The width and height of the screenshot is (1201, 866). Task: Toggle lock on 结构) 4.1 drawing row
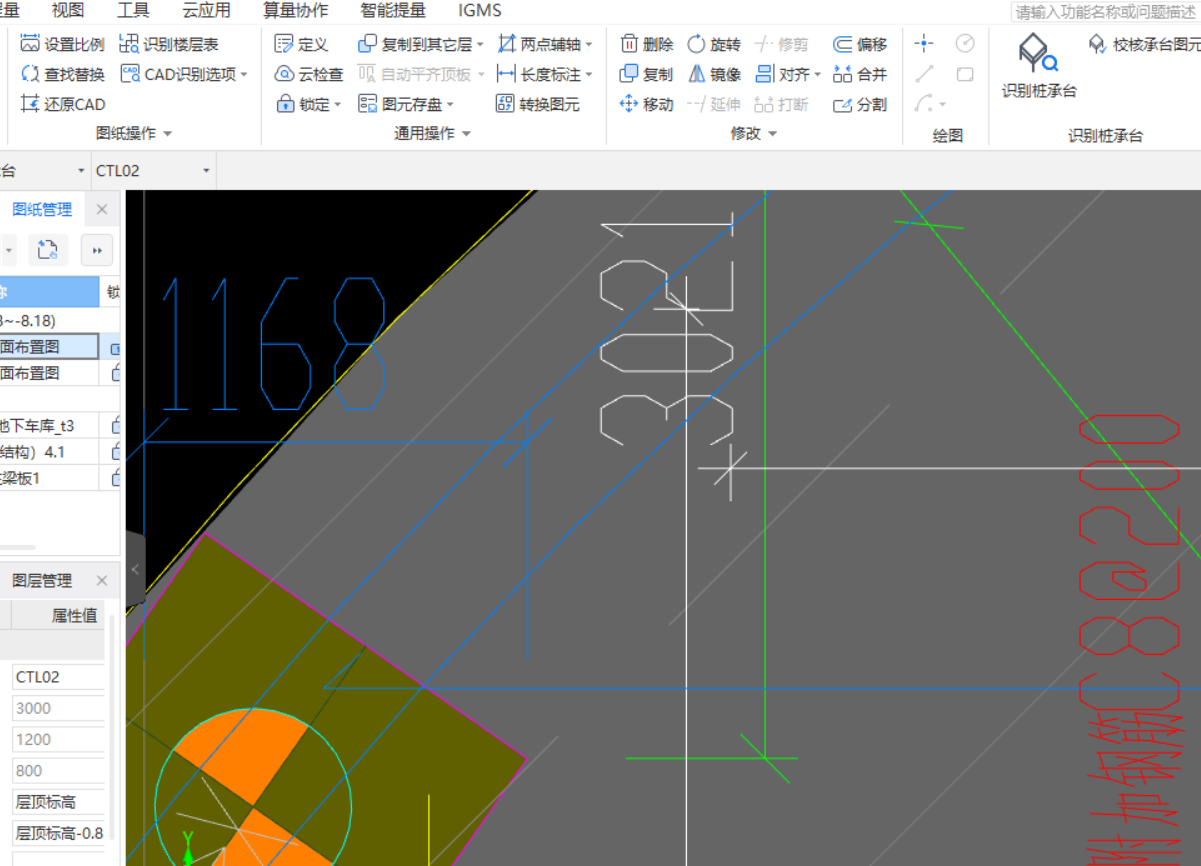tap(115, 452)
